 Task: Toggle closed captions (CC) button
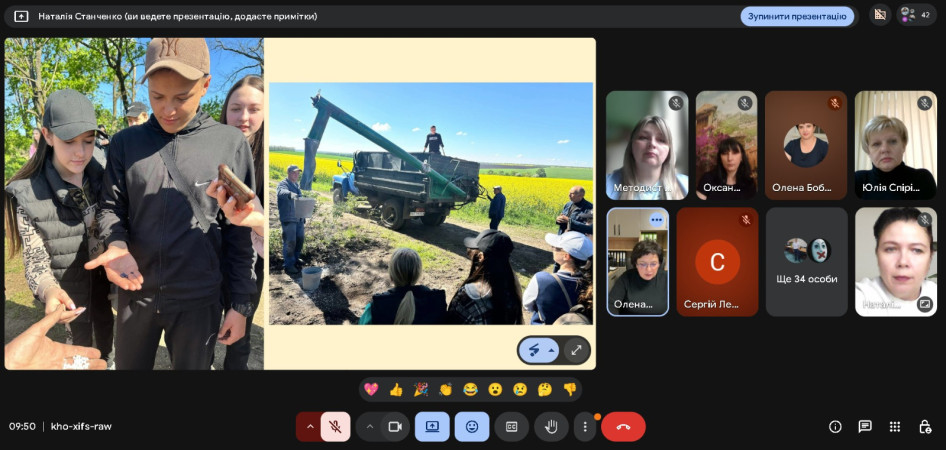(x=511, y=427)
